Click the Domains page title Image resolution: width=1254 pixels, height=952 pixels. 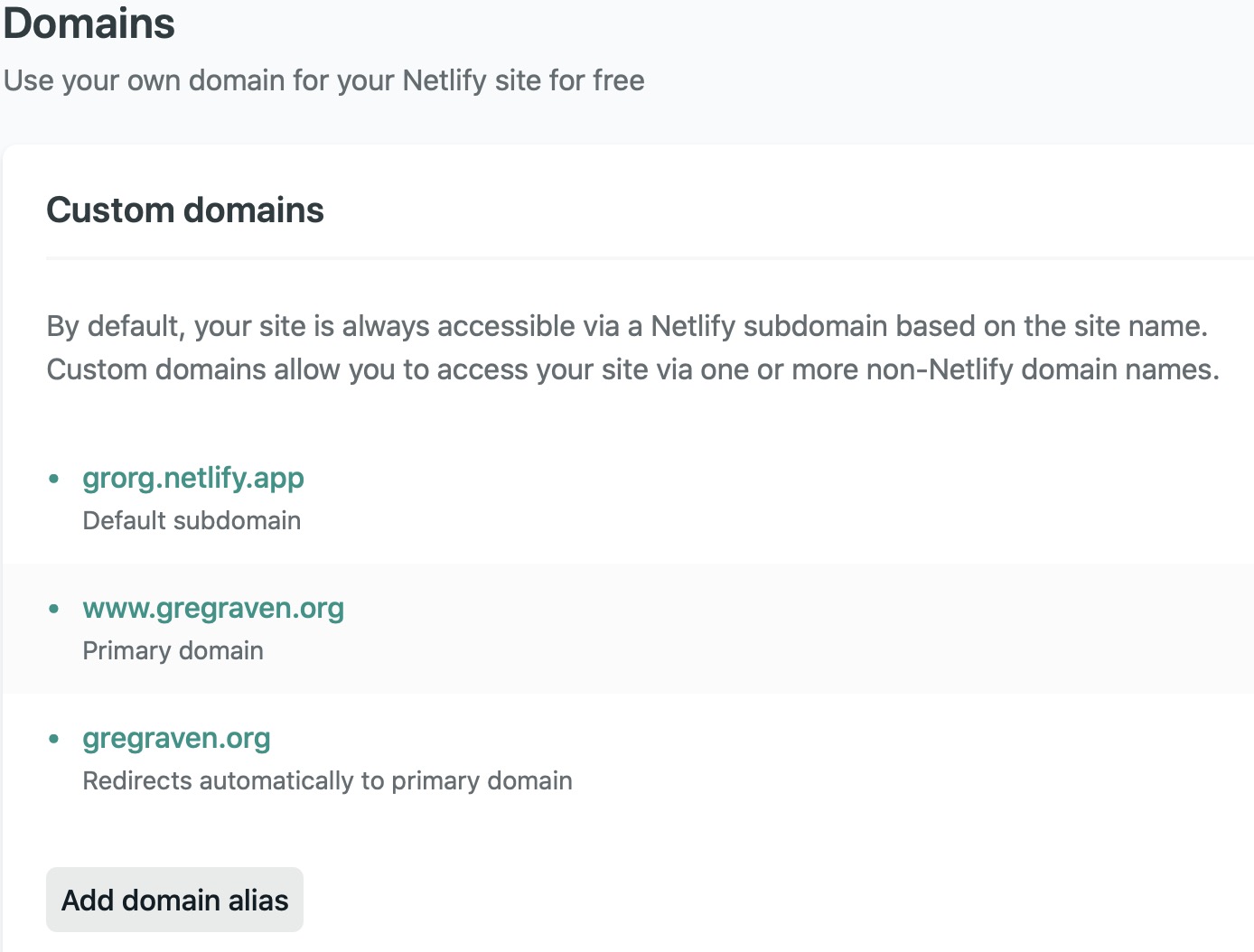[x=89, y=23]
